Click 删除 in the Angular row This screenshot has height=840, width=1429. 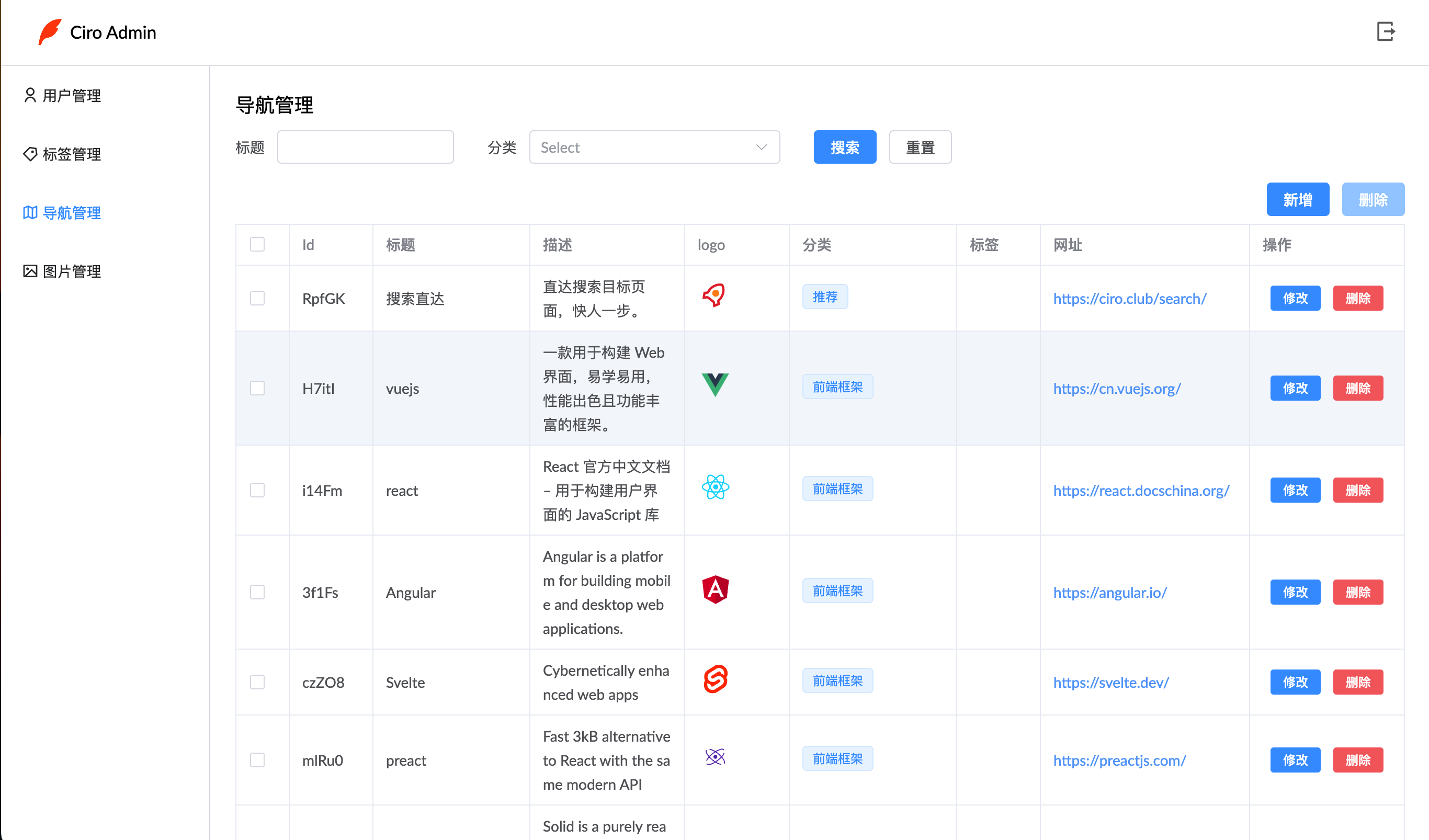coord(1358,592)
